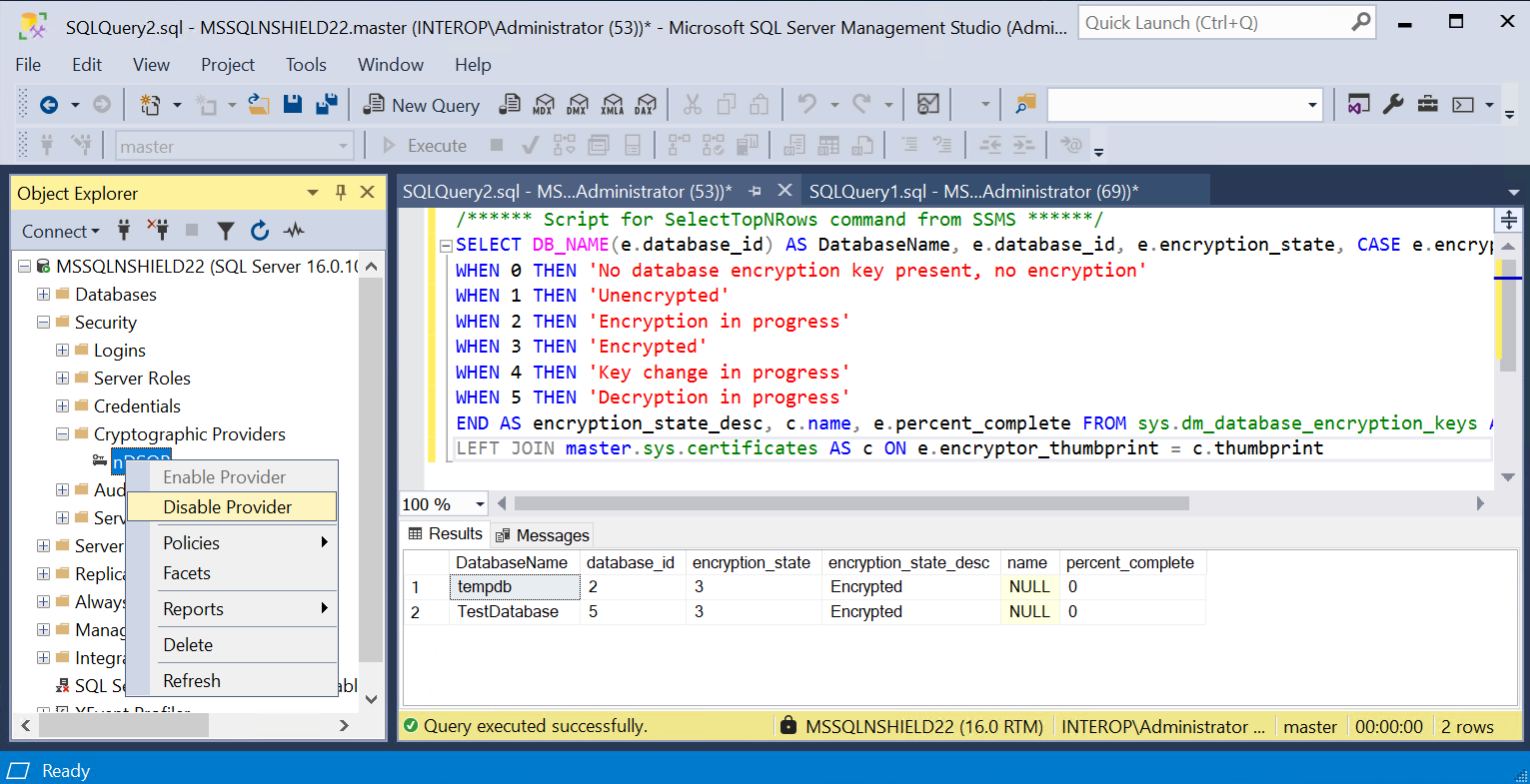
Task: Close the SQLQuery2.sql tab
Action: (x=784, y=190)
